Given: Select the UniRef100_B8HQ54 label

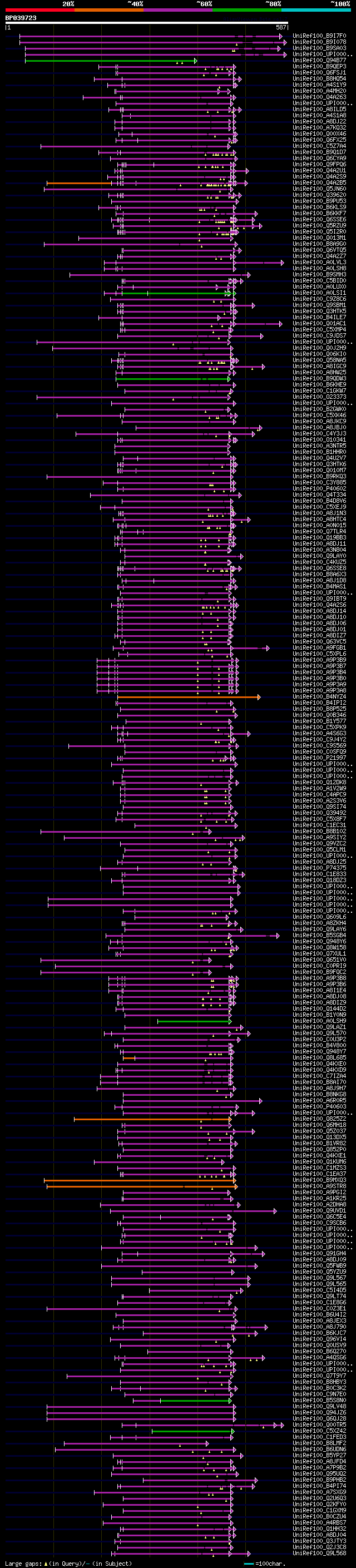Looking at the screenshot, I should point(319,78).
